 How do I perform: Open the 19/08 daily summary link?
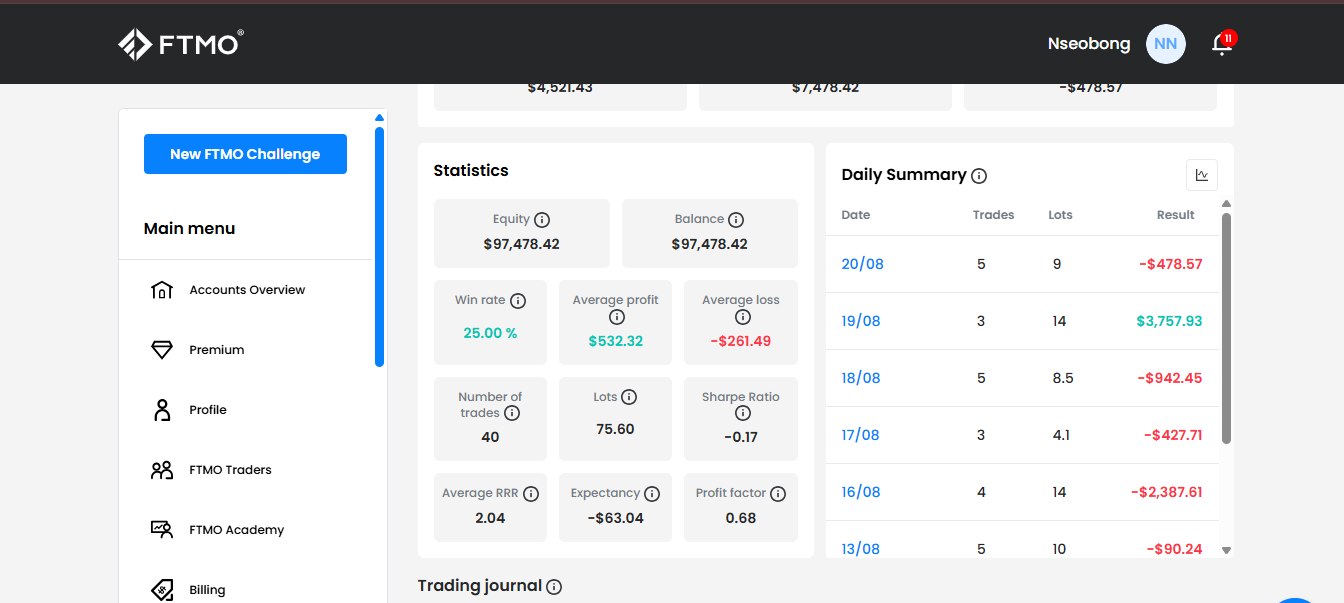[861, 321]
